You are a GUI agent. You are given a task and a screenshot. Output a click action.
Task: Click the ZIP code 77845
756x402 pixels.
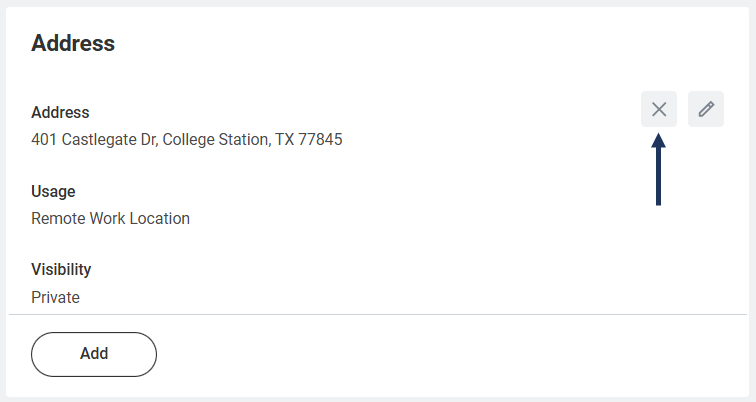click(321, 140)
